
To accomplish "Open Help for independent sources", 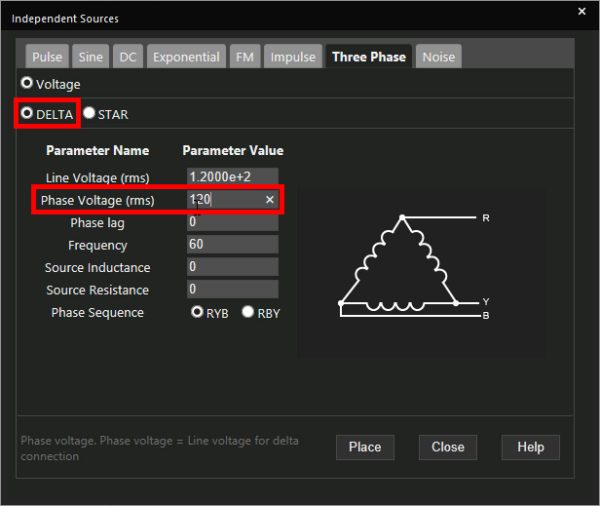I will click(531, 447).
